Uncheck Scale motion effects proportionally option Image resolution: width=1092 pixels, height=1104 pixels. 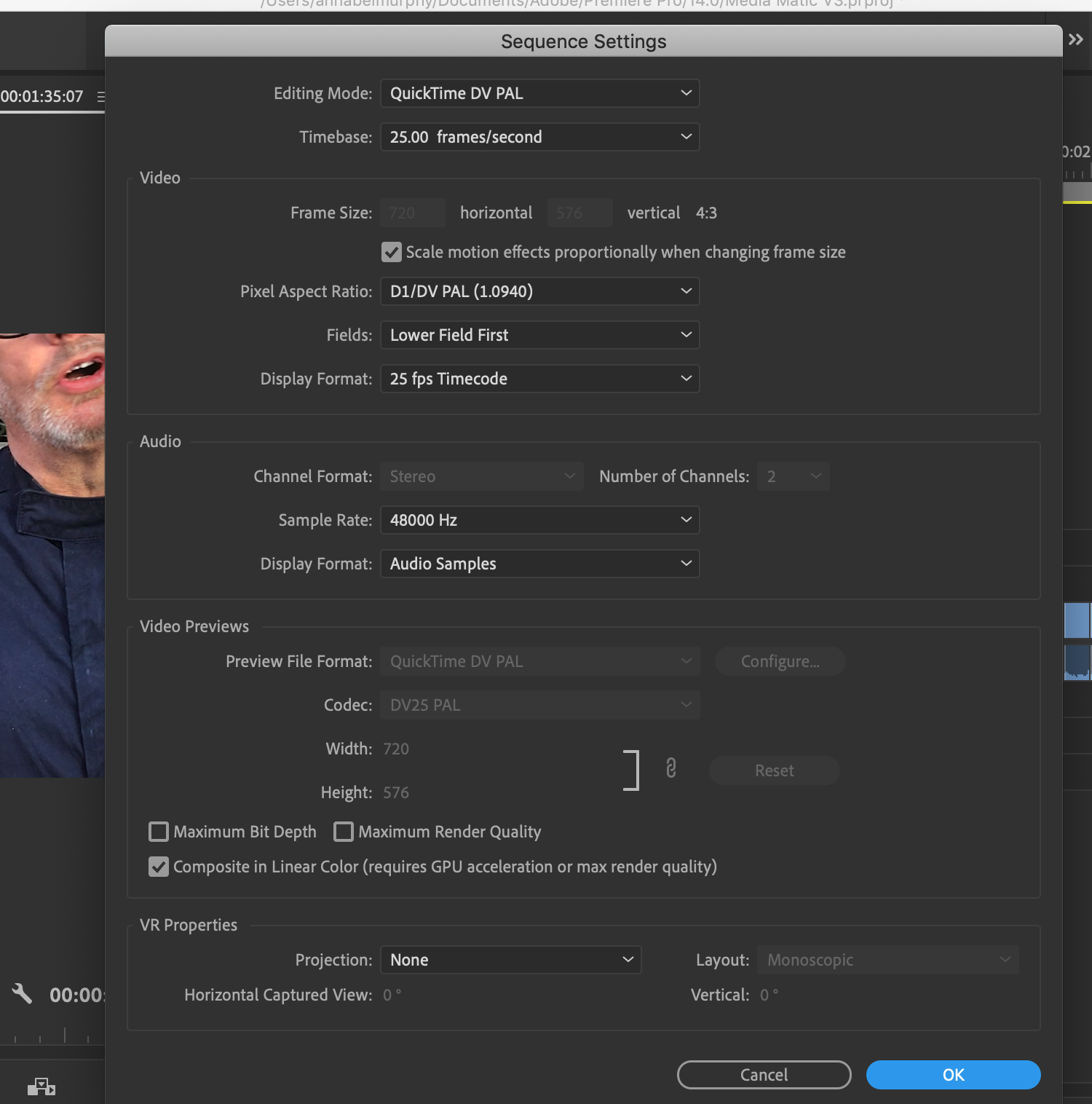pyautogui.click(x=391, y=252)
